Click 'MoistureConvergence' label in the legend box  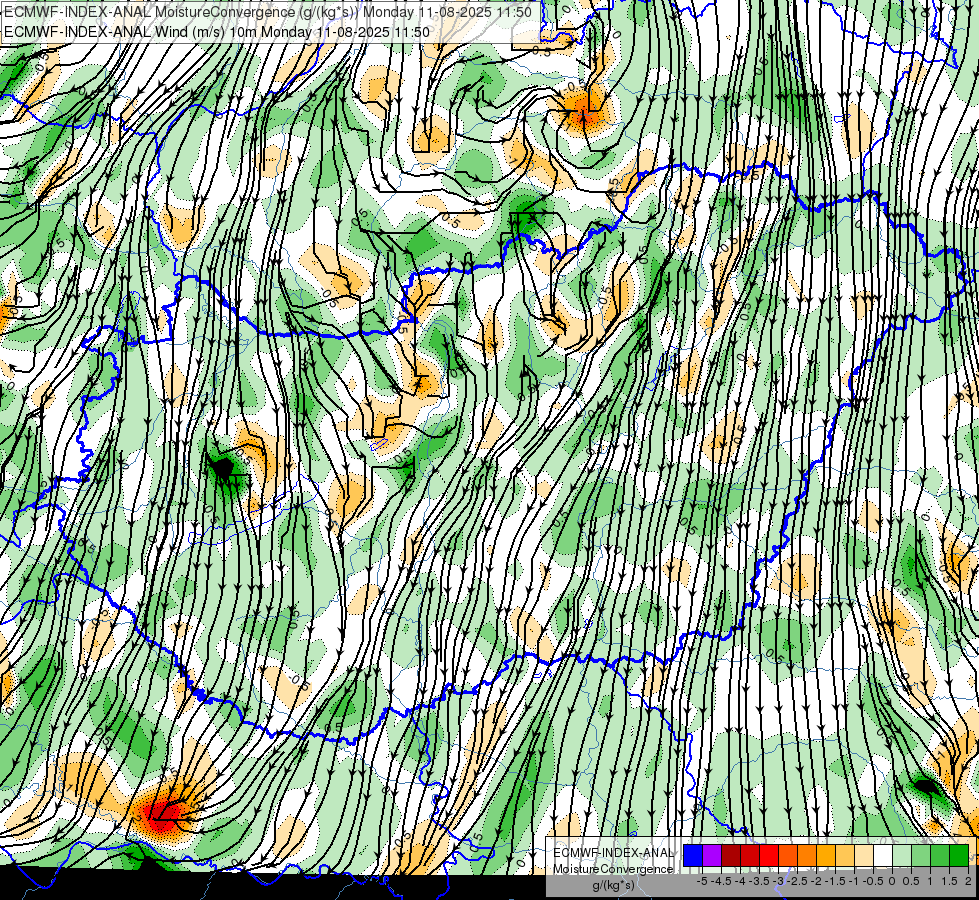[x=613, y=869]
